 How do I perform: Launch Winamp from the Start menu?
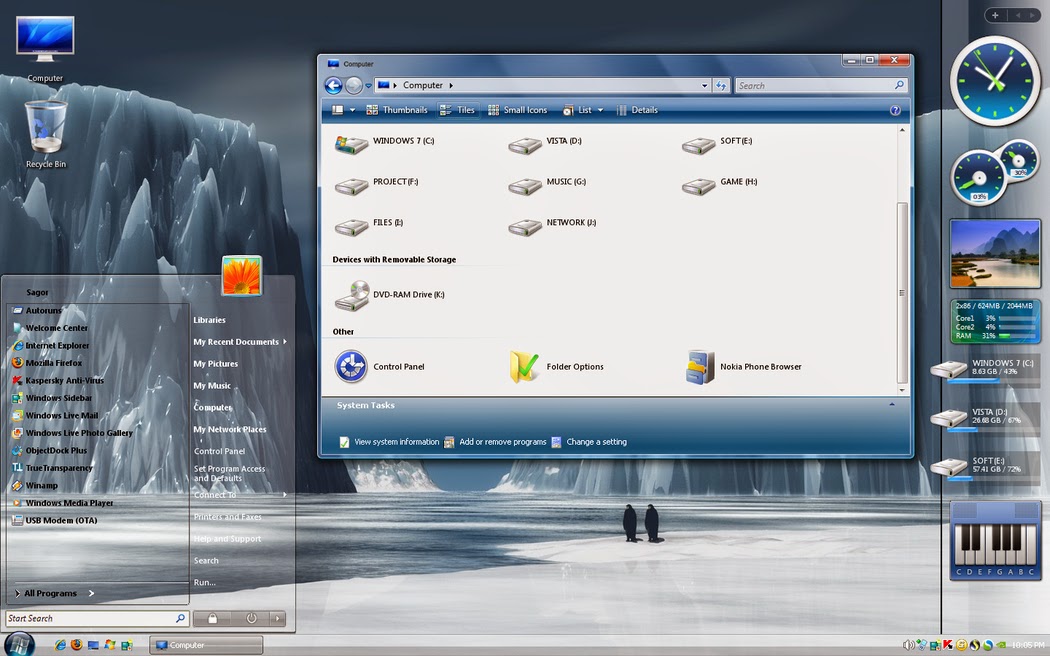click(44, 485)
